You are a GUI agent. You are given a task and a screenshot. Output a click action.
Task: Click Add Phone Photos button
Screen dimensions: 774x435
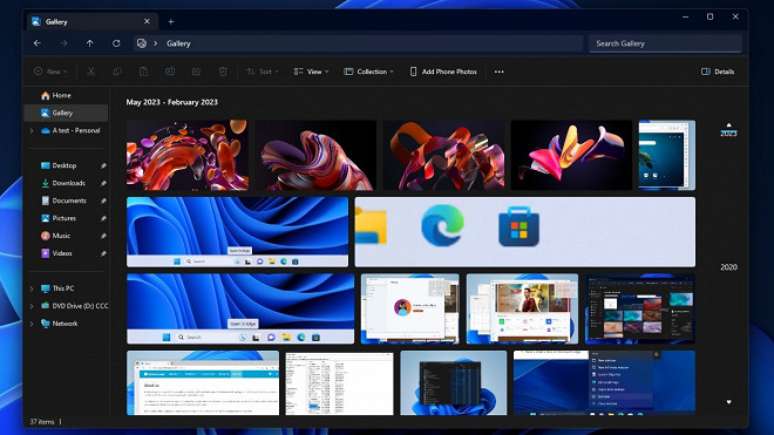pos(443,72)
